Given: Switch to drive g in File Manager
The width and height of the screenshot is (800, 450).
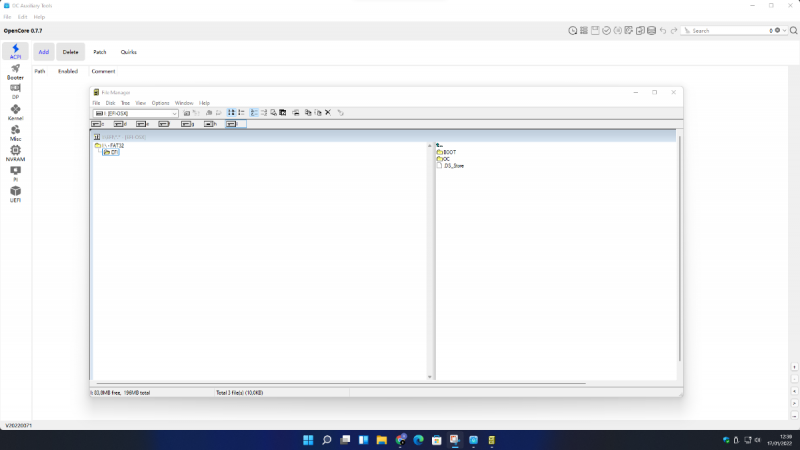Looking at the screenshot, I should click(x=188, y=124).
